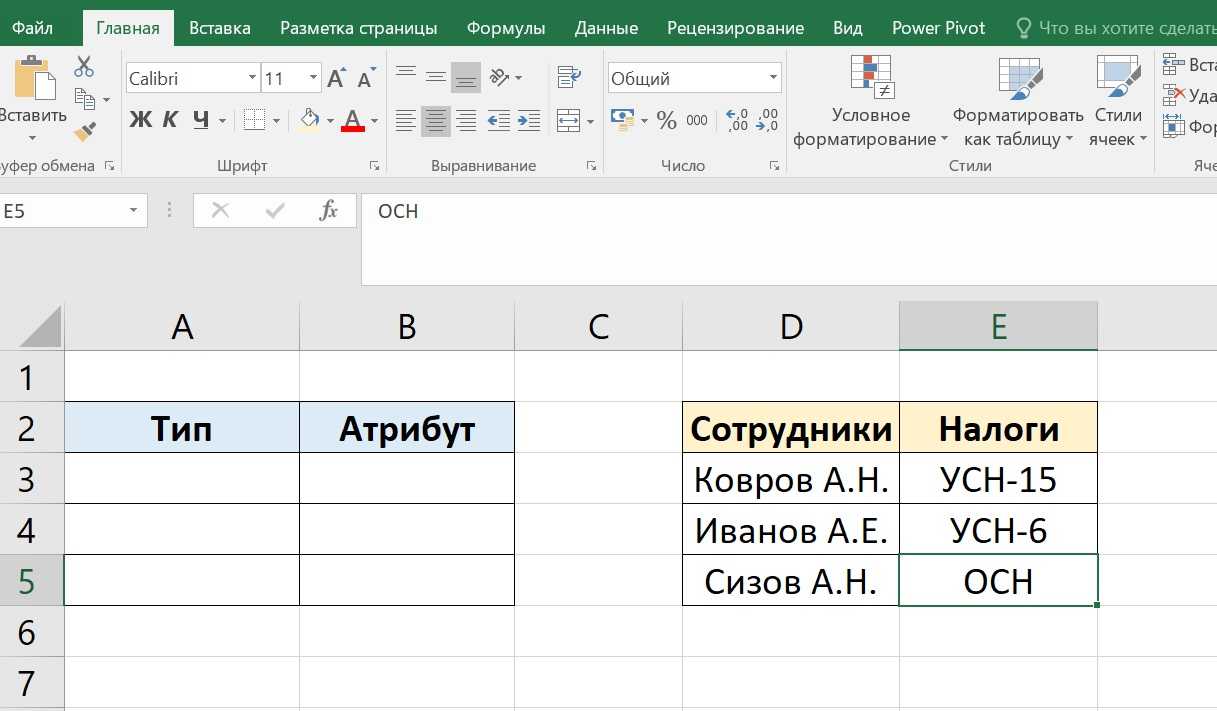Screen dimensions: 1217x711
Task: Center cell text horizontally
Action: point(435,121)
